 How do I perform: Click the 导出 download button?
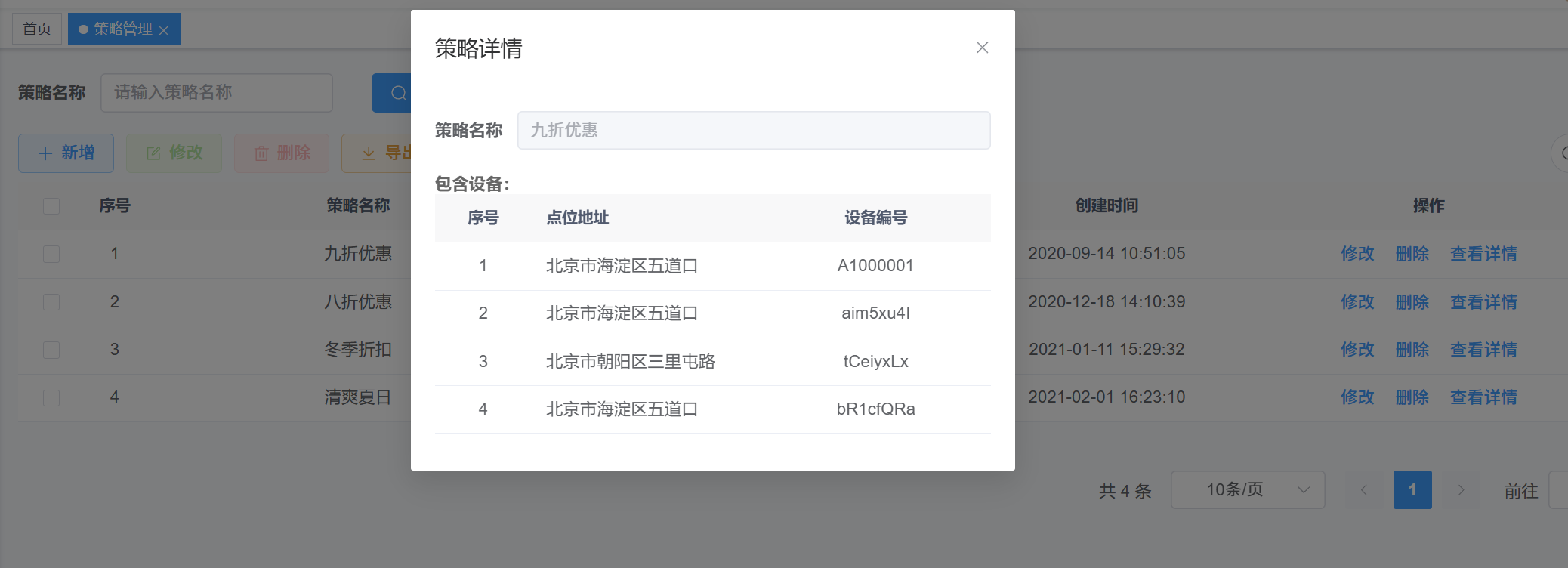pyautogui.click(x=377, y=153)
